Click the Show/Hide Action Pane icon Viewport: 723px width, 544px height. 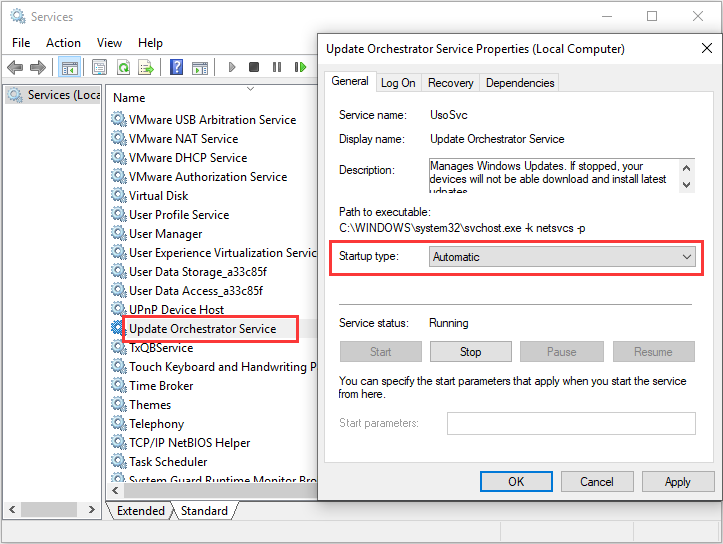pyautogui.click(x=200, y=67)
